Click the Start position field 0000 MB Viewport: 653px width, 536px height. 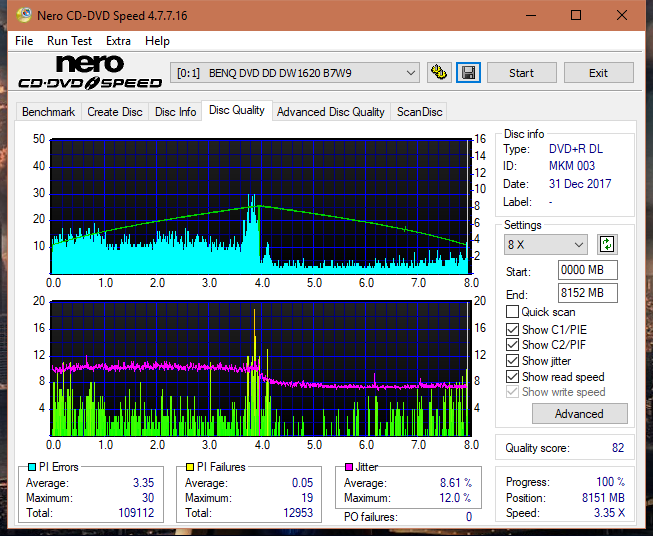tap(588, 270)
